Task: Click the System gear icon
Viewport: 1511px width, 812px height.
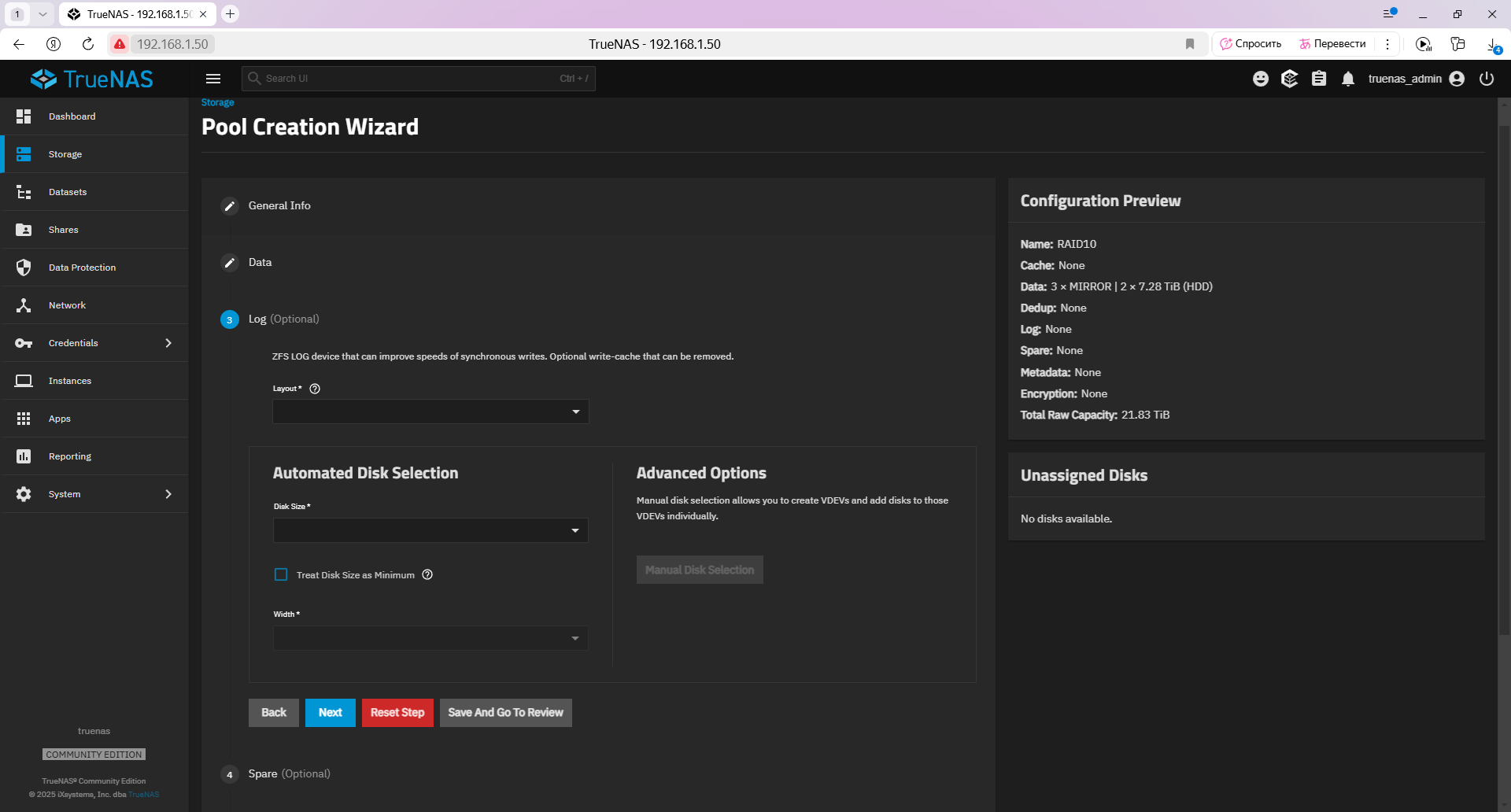Action: pos(24,494)
